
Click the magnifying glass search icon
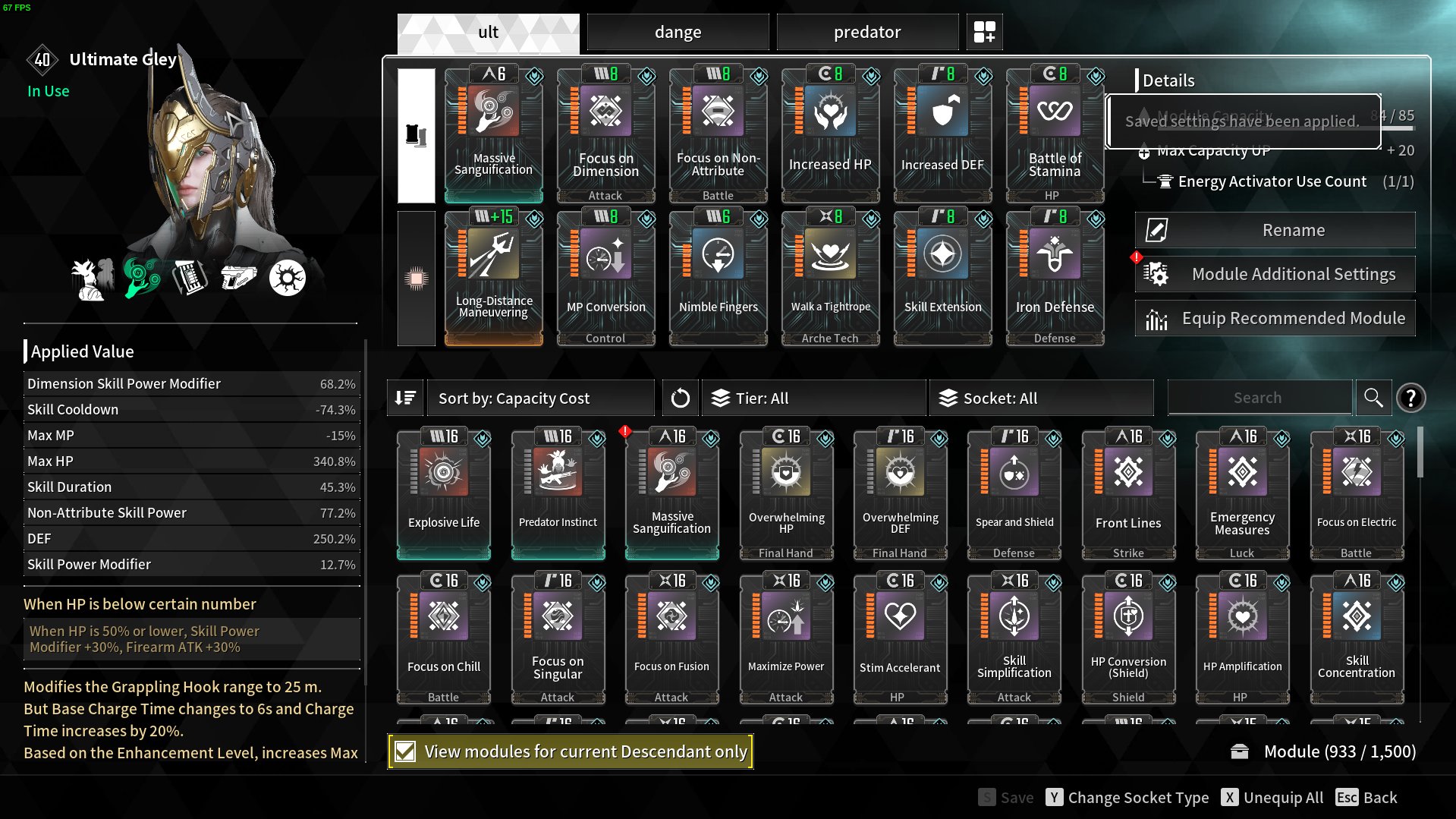[x=1373, y=398]
